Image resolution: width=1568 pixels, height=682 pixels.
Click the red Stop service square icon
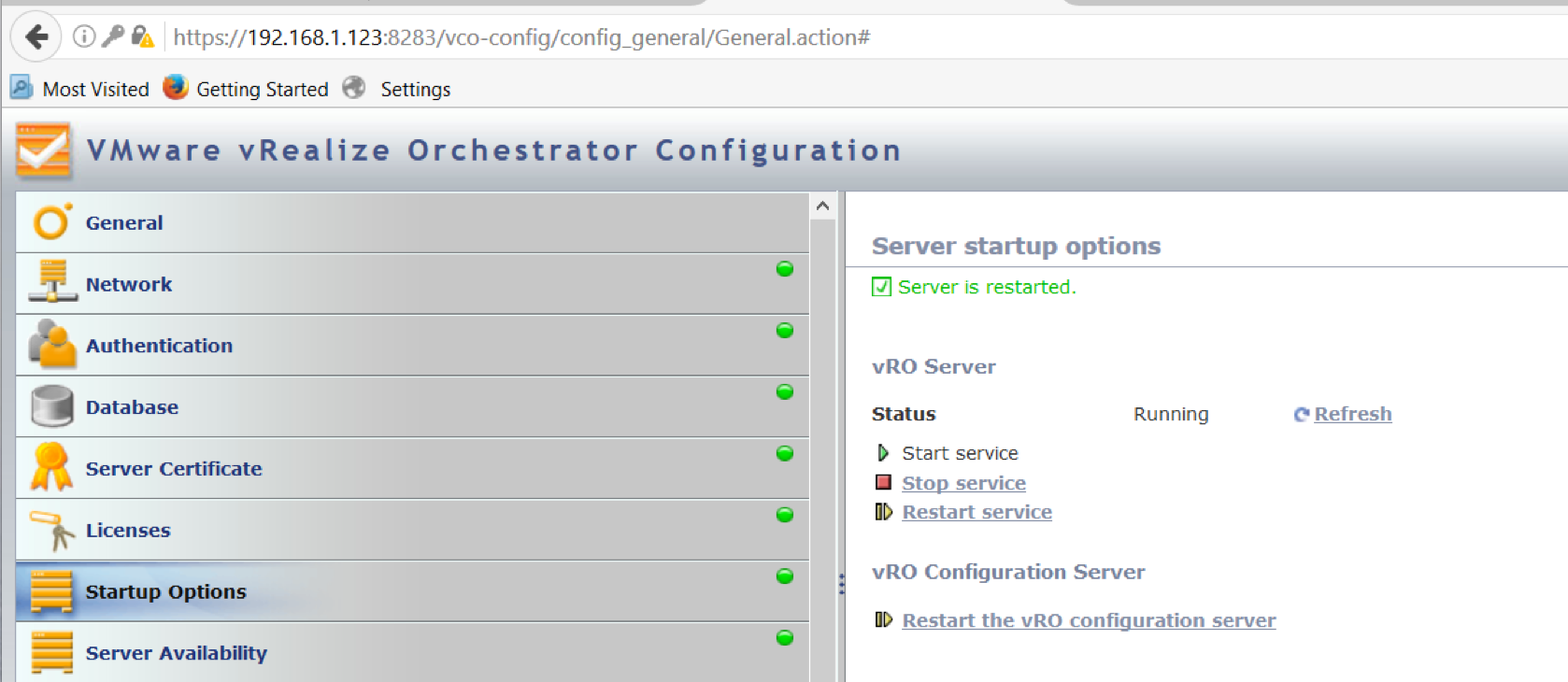click(883, 482)
